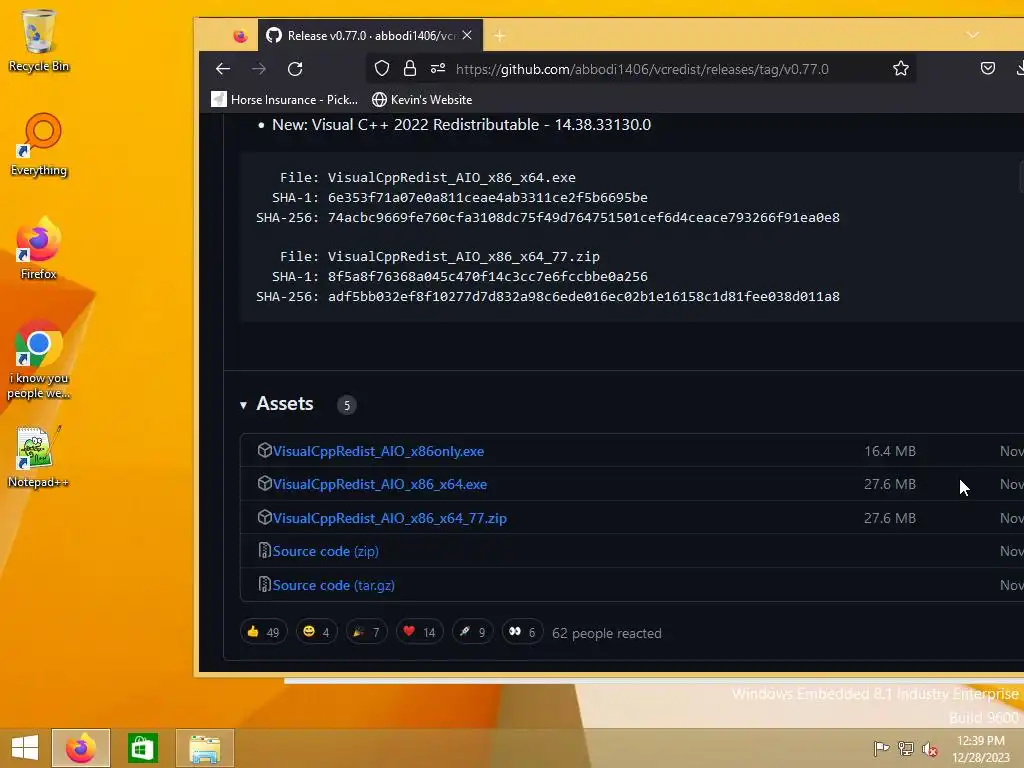The width and height of the screenshot is (1024, 768).
Task: Click Firefox icon in taskbar
Action: pos(81,748)
